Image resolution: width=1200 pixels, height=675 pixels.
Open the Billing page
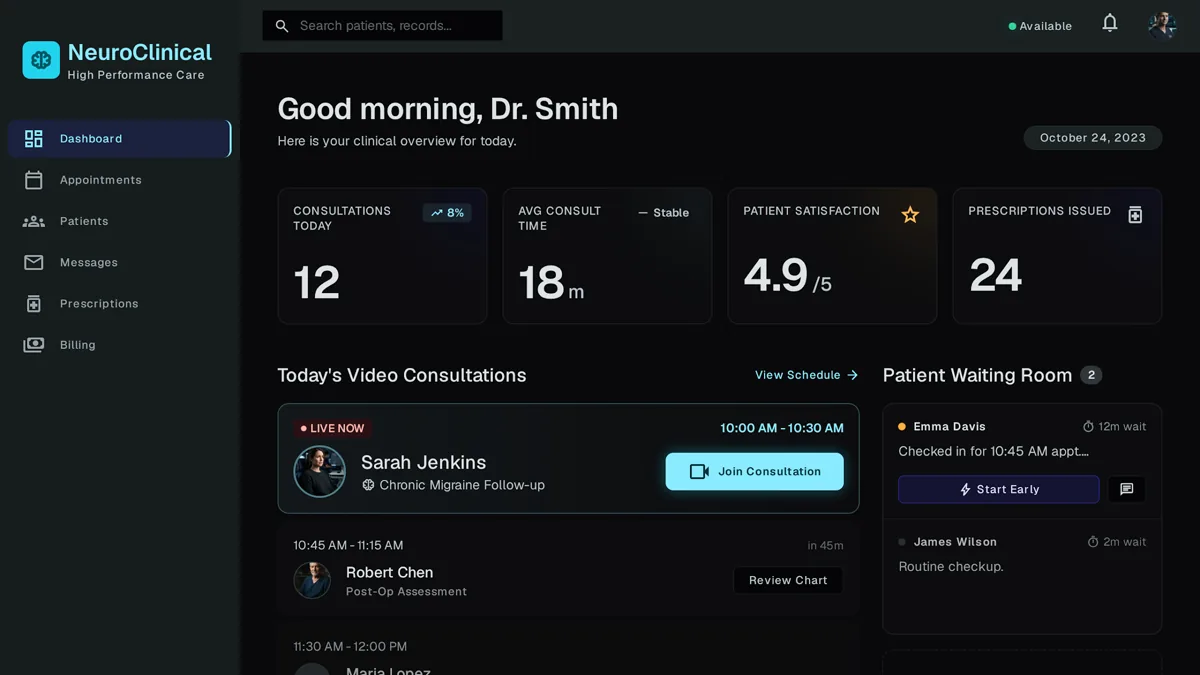coord(120,345)
